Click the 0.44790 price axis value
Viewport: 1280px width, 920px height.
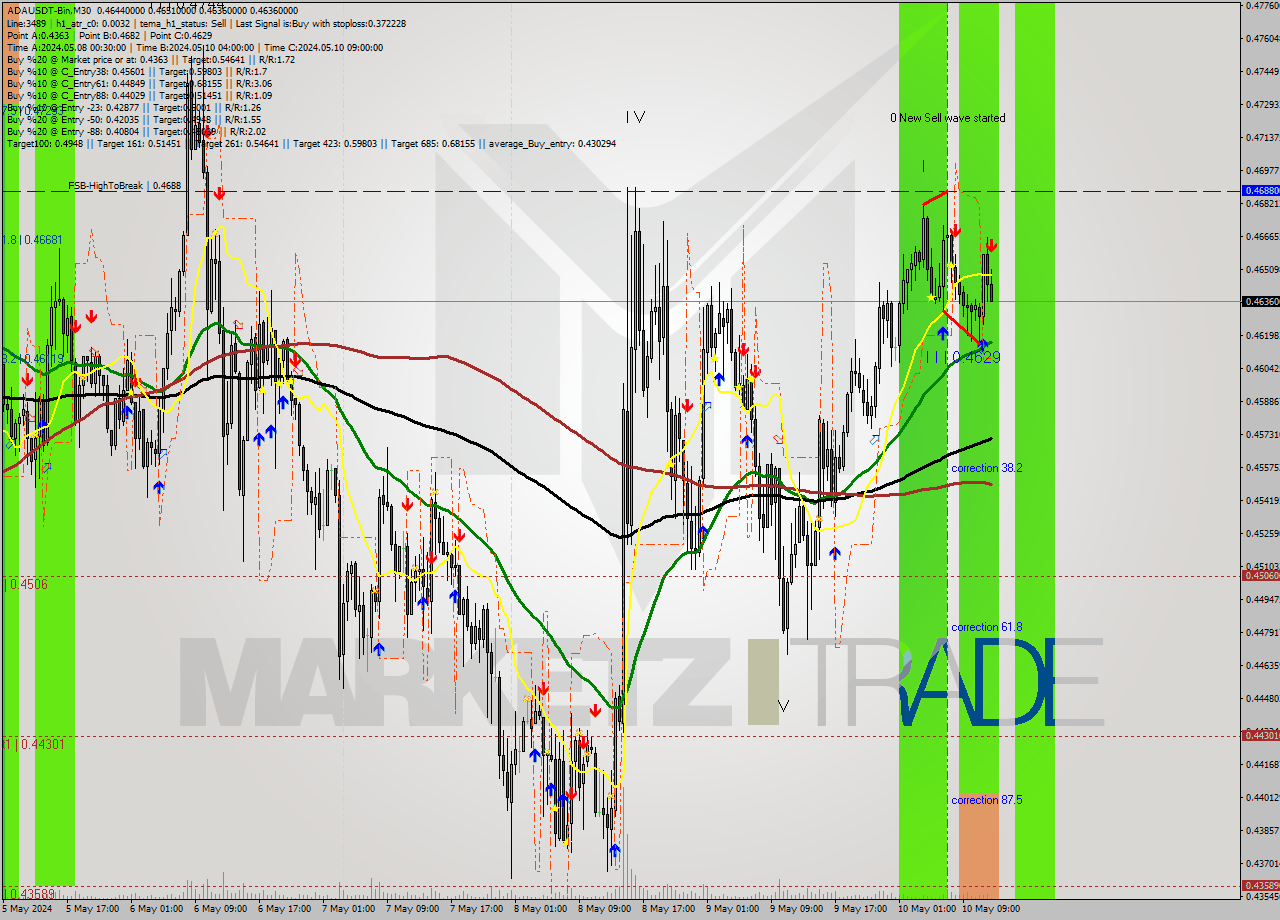click(x=1262, y=632)
